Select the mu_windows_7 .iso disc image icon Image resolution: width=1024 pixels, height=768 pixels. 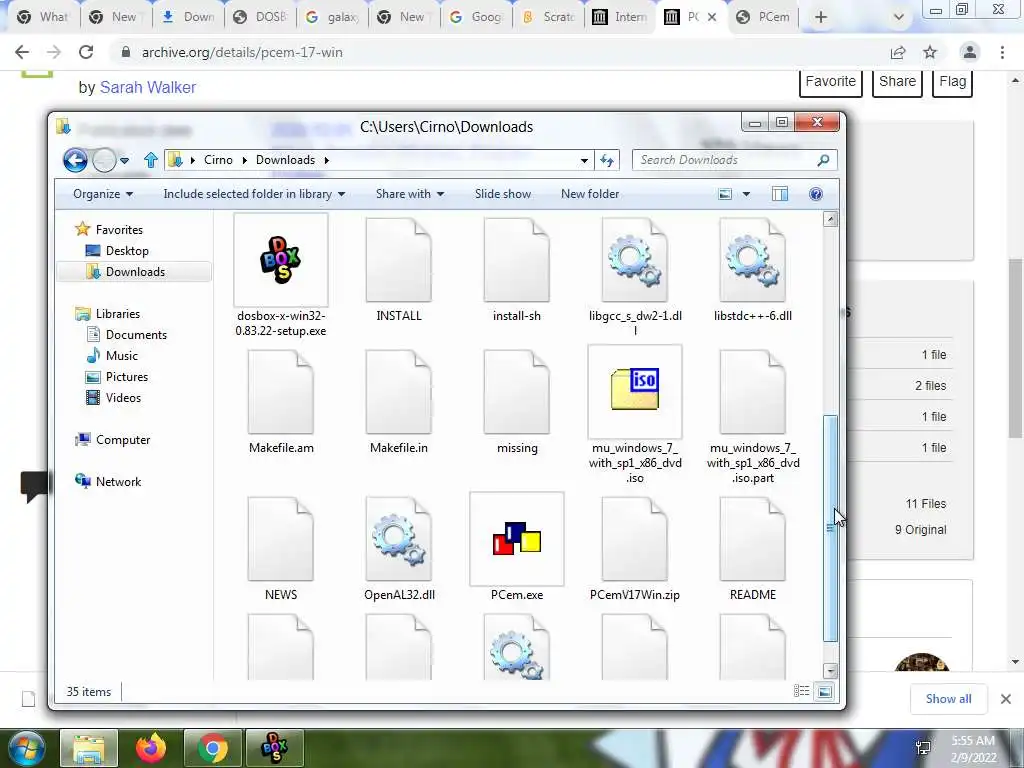635,391
